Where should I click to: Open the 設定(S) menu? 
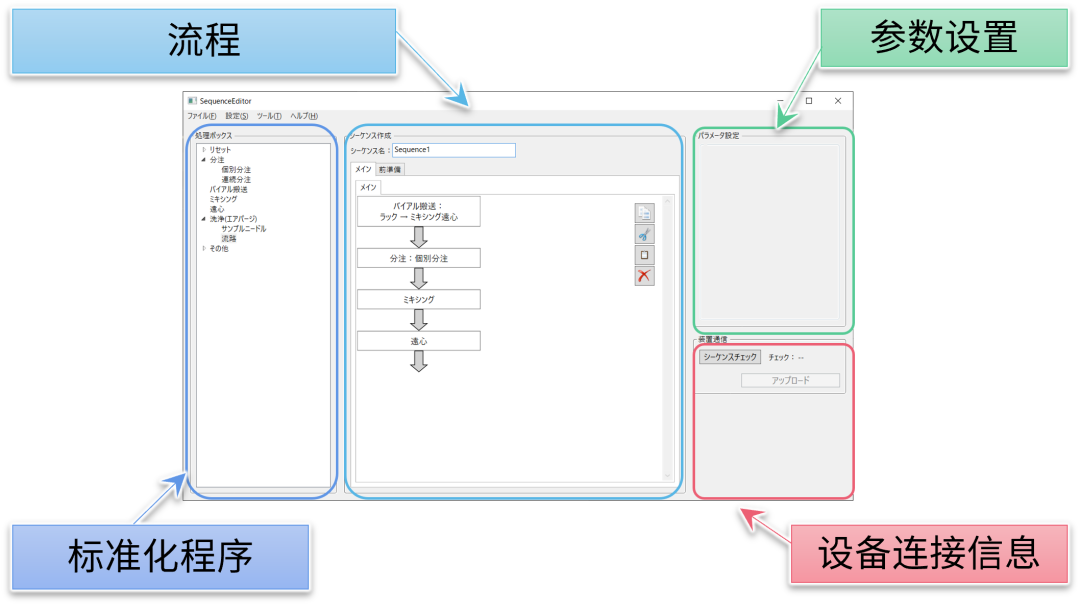(237, 116)
